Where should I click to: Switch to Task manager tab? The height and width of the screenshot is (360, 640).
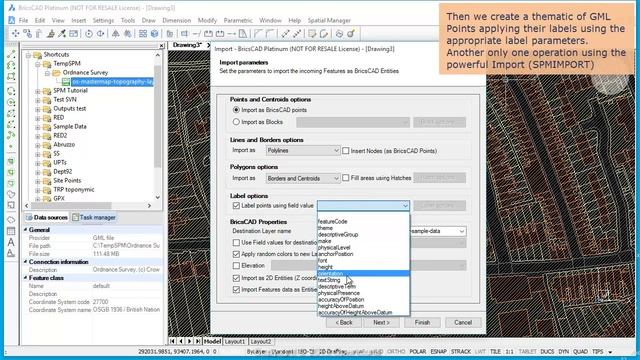pos(94,218)
